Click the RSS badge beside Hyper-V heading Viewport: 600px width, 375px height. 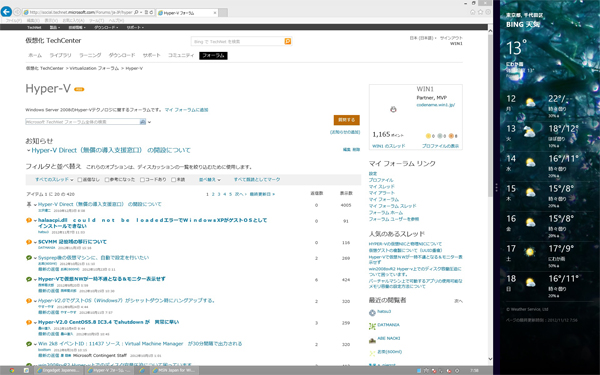pyautogui.click(x=79, y=89)
